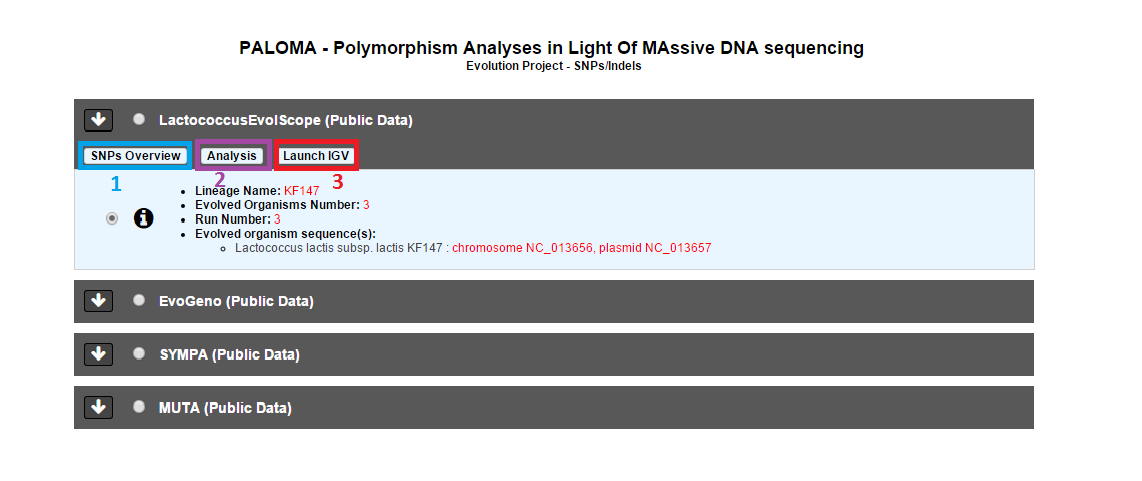
Task: Open SNPs Overview
Action: pyautogui.click(x=135, y=155)
